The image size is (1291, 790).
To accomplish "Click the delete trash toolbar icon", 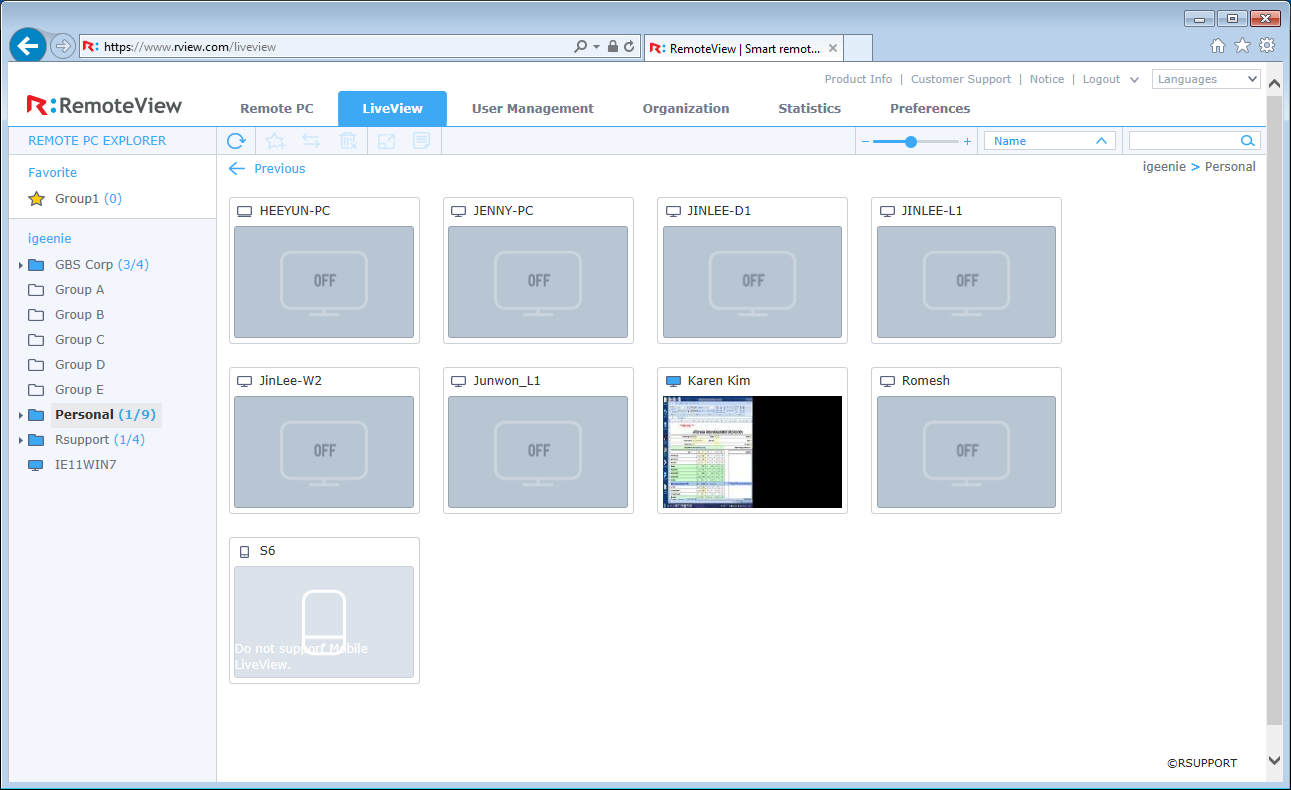I will tap(348, 141).
